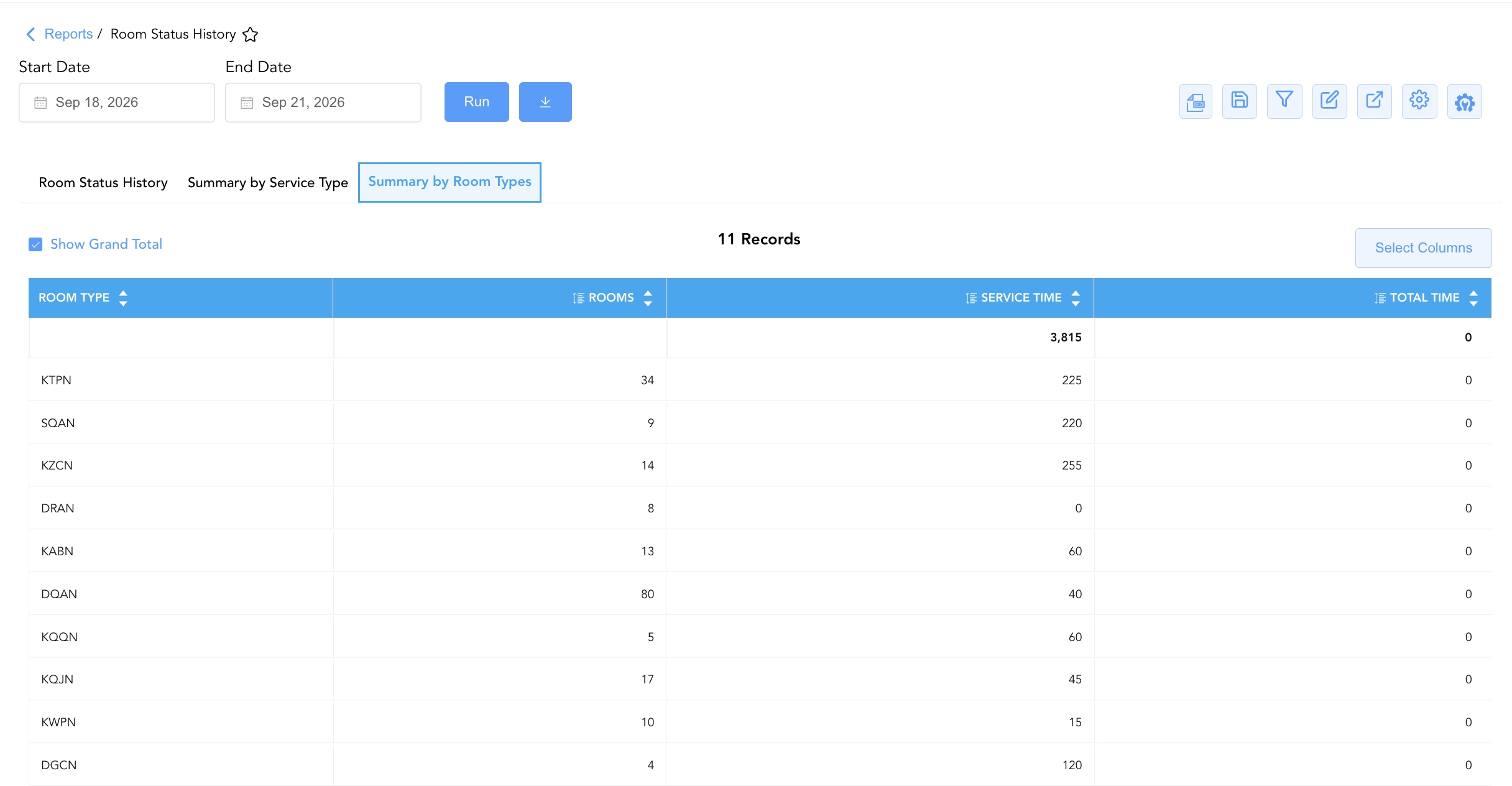Sort by Room Type column arrows

[x=123, y=298]
